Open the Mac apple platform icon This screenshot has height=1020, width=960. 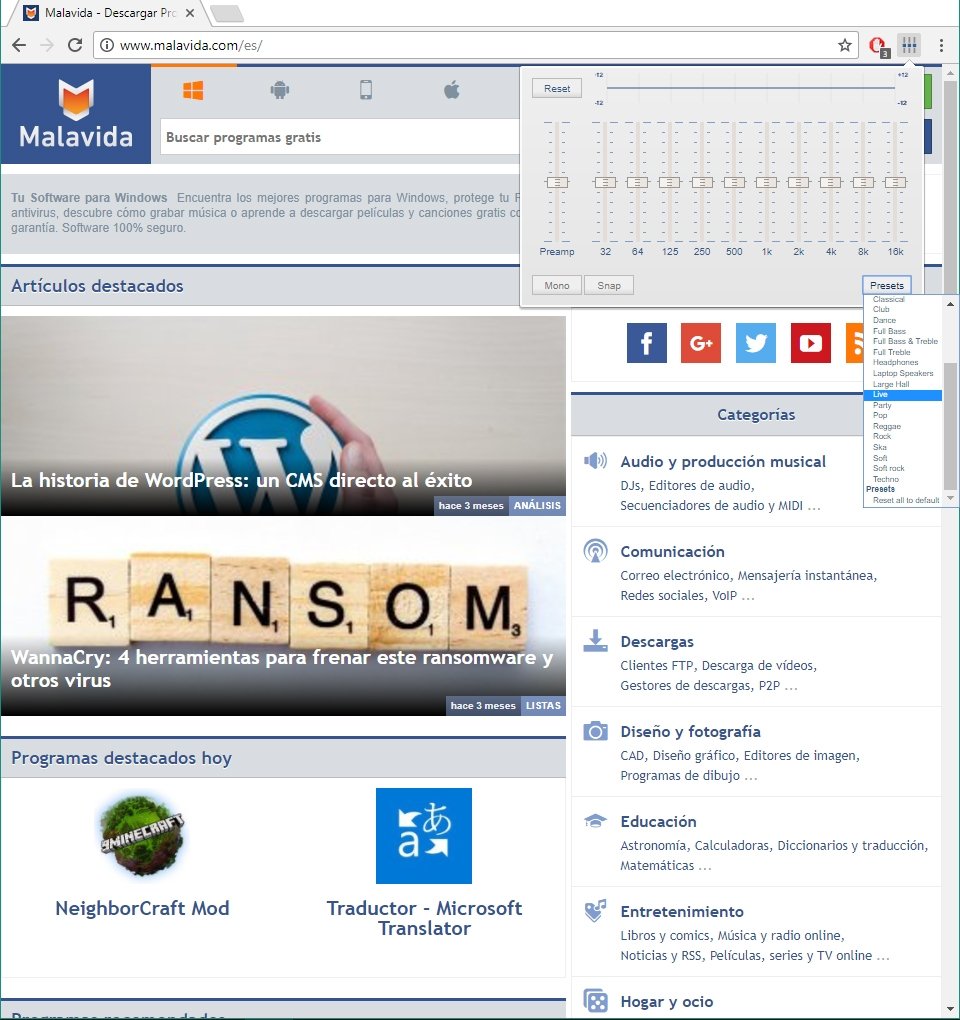(452, 89)
